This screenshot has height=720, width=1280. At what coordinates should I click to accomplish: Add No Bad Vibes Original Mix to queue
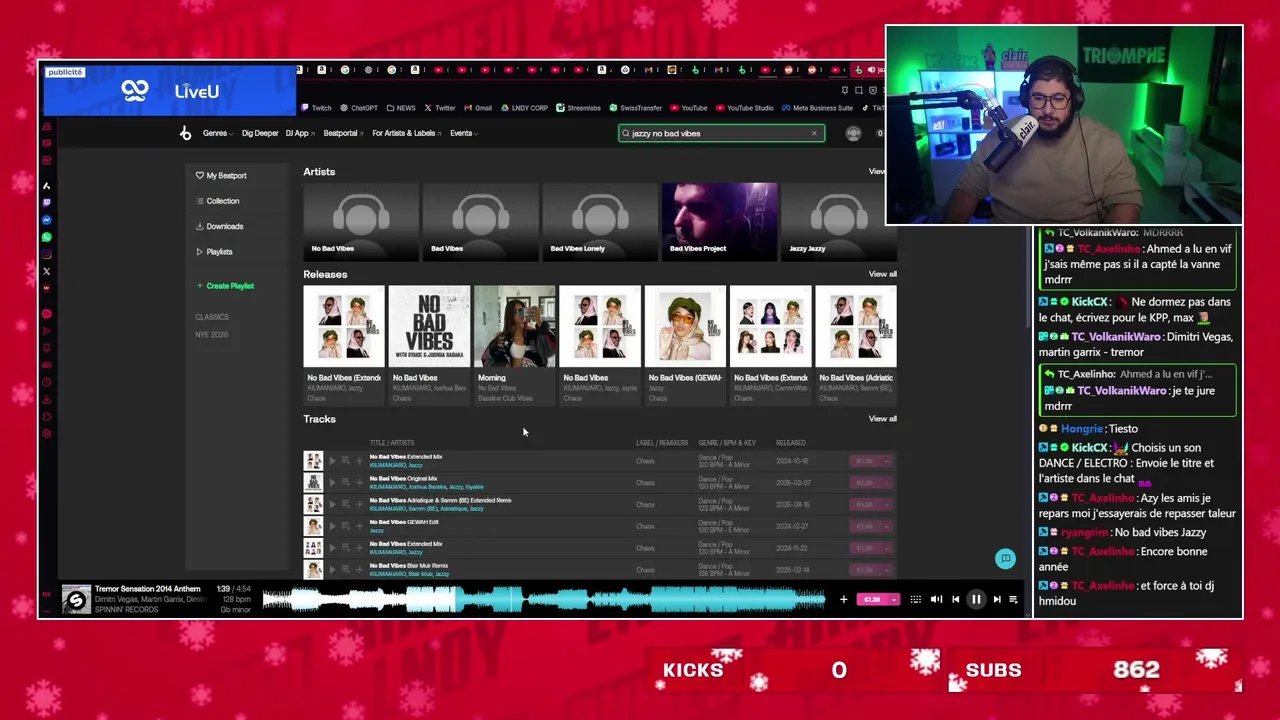pos(345,483)
